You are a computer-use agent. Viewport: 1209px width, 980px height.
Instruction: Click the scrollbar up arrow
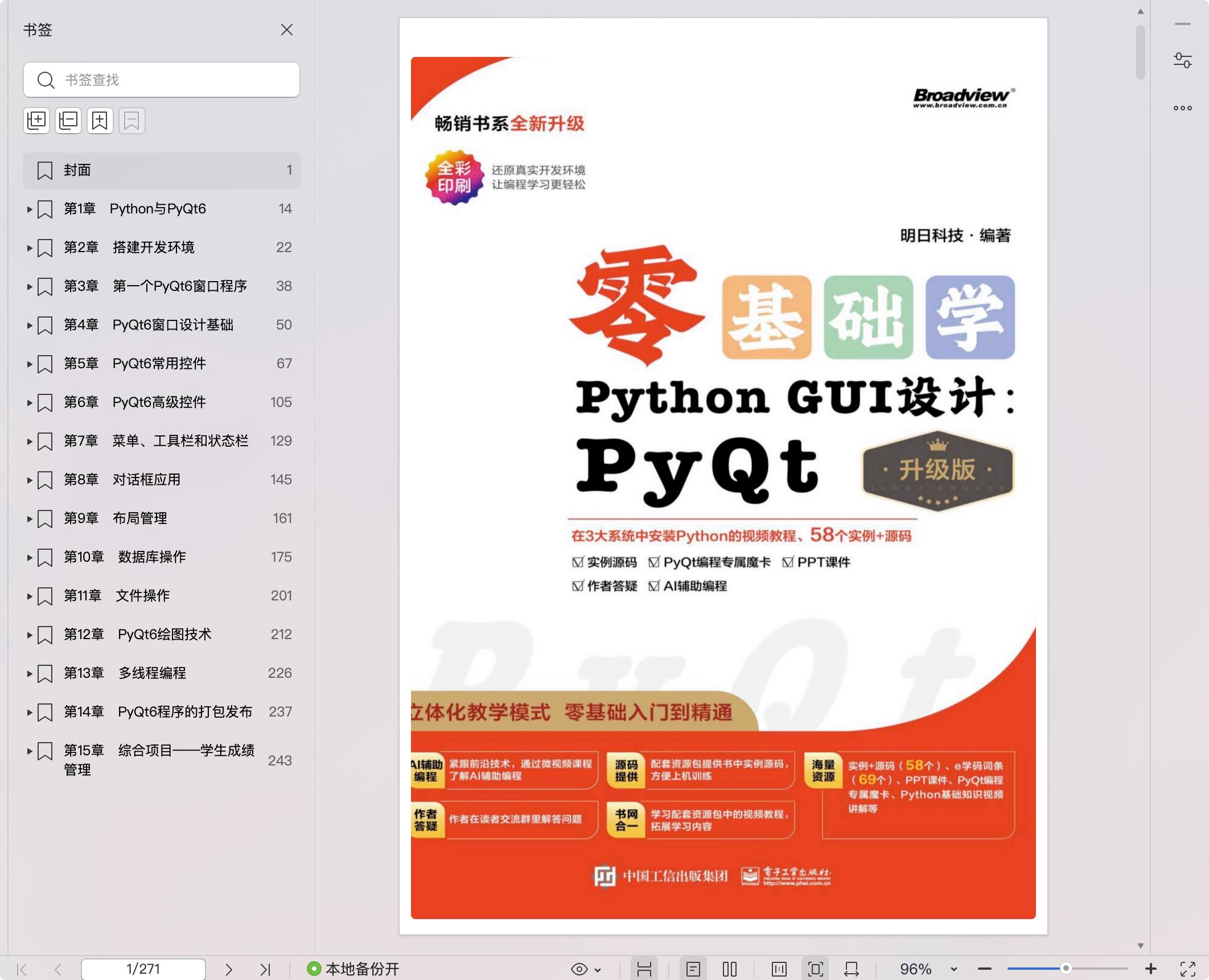click(1140, 11)
